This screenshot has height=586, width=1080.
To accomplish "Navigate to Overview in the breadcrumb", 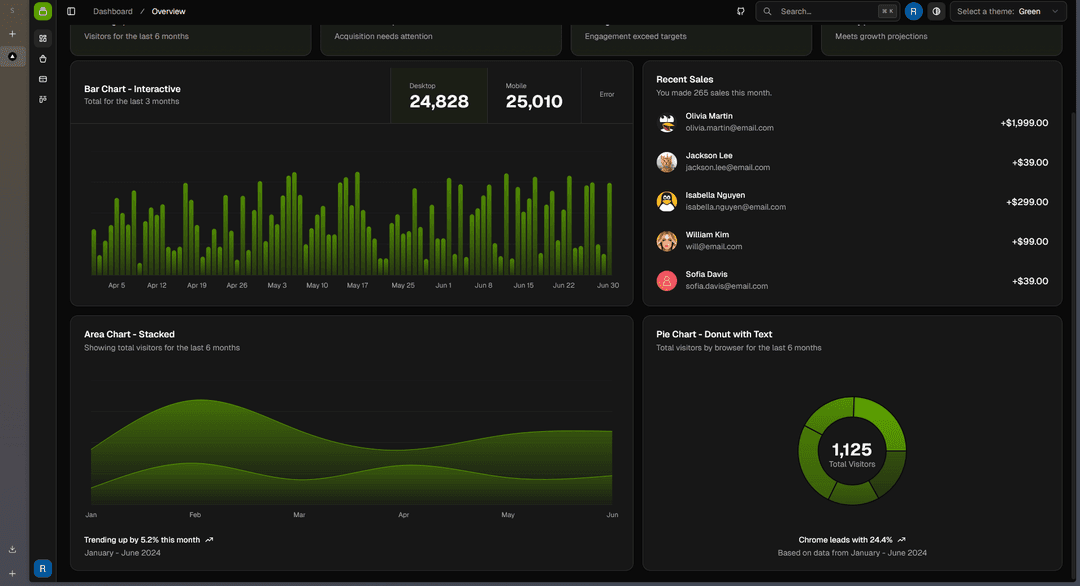I will click(x=168, y=11).
